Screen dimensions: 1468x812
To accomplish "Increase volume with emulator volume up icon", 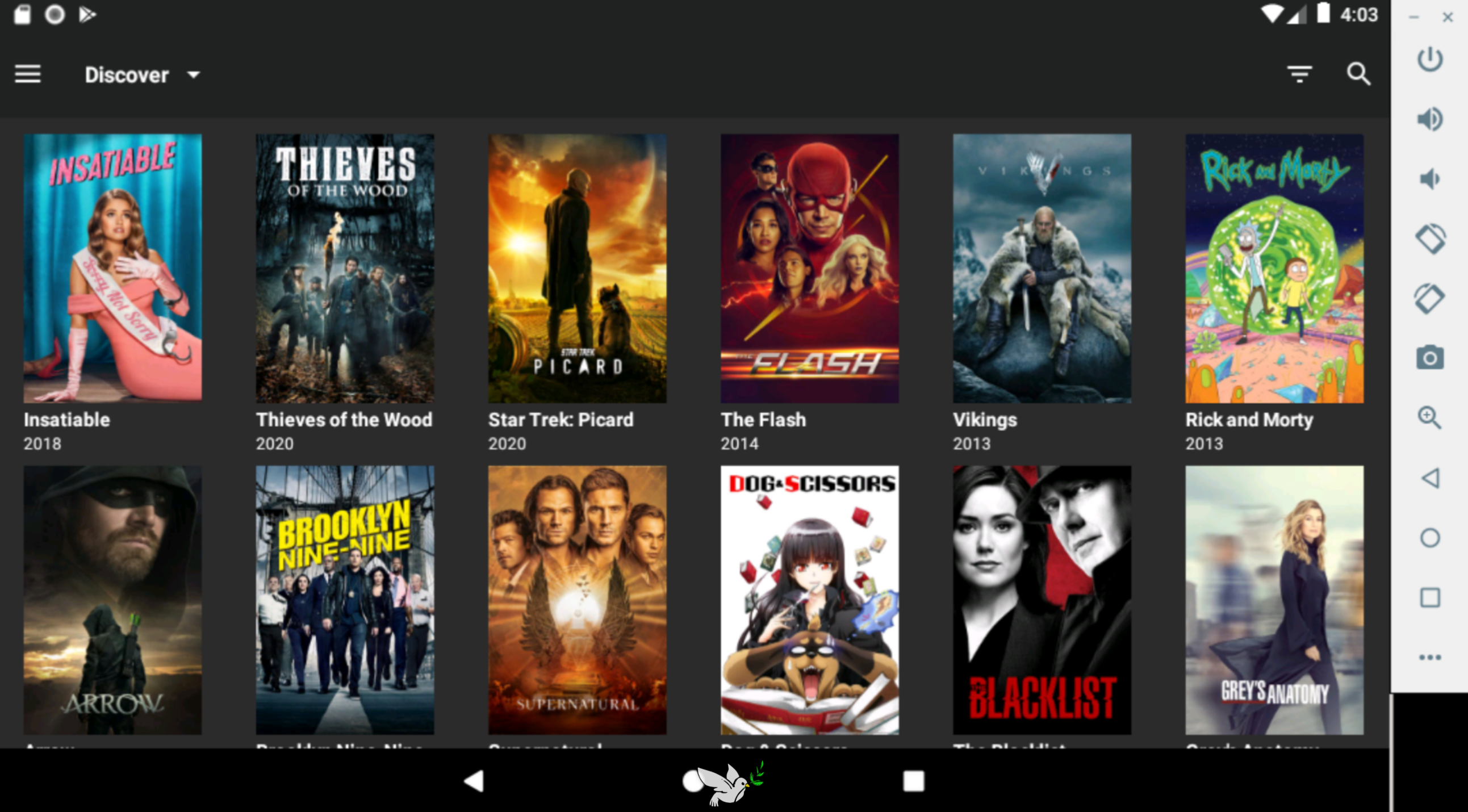I will (x=1430, y=119).
